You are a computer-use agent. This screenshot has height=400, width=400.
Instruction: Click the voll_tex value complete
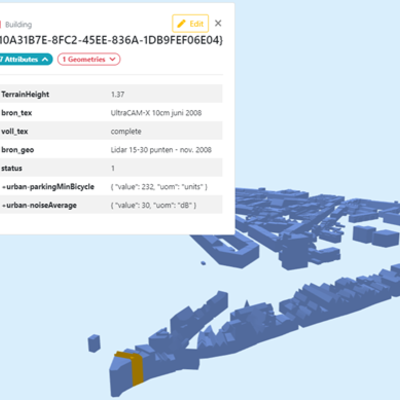pos(126,131)
